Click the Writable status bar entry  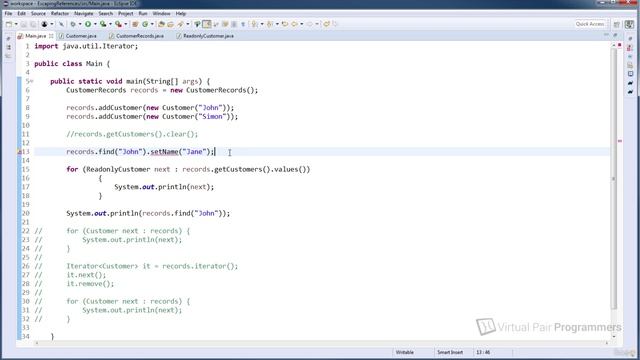pos(404,352)
